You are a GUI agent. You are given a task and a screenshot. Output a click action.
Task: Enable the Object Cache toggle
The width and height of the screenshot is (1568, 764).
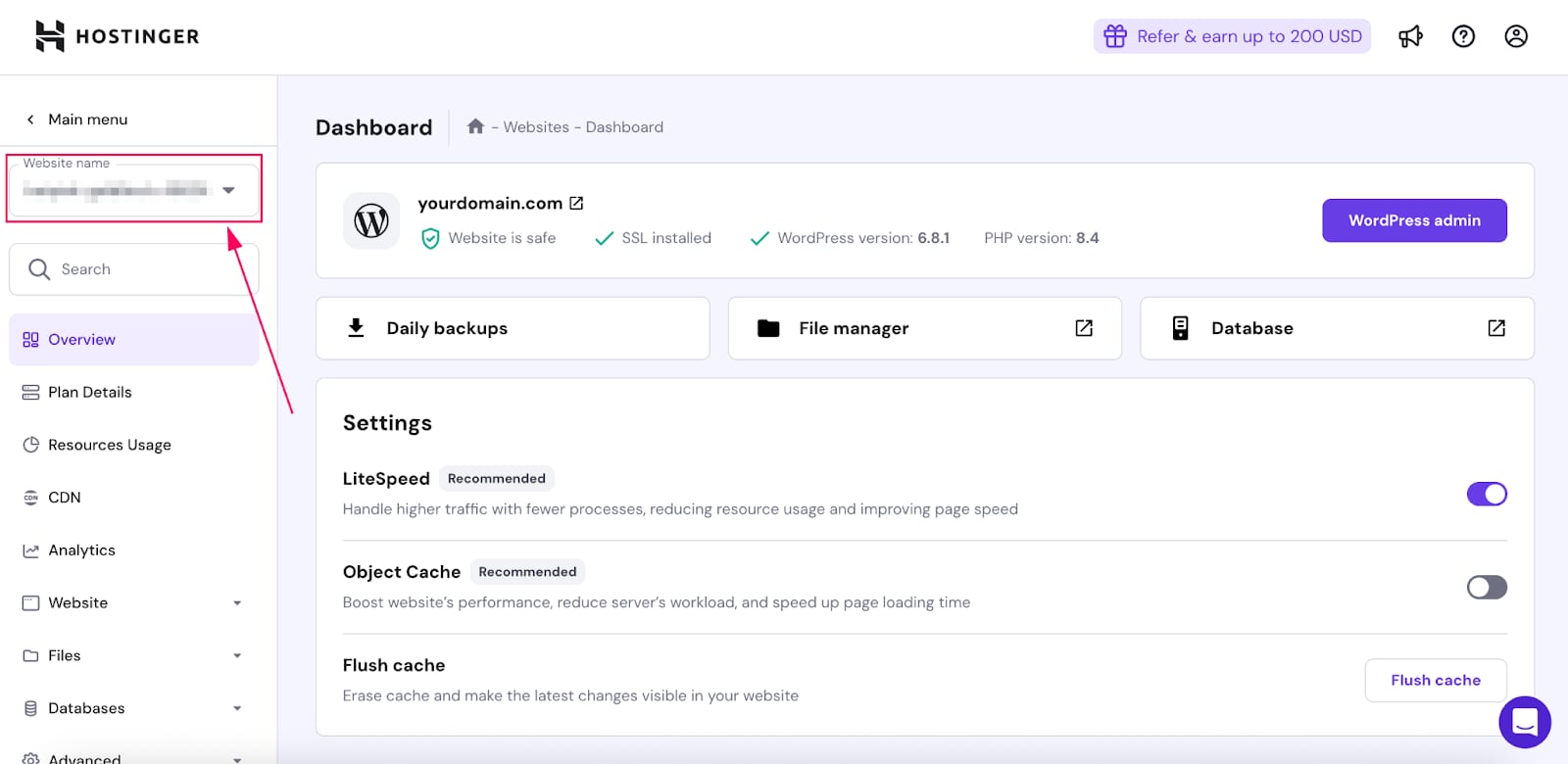tap(1486, 587)
